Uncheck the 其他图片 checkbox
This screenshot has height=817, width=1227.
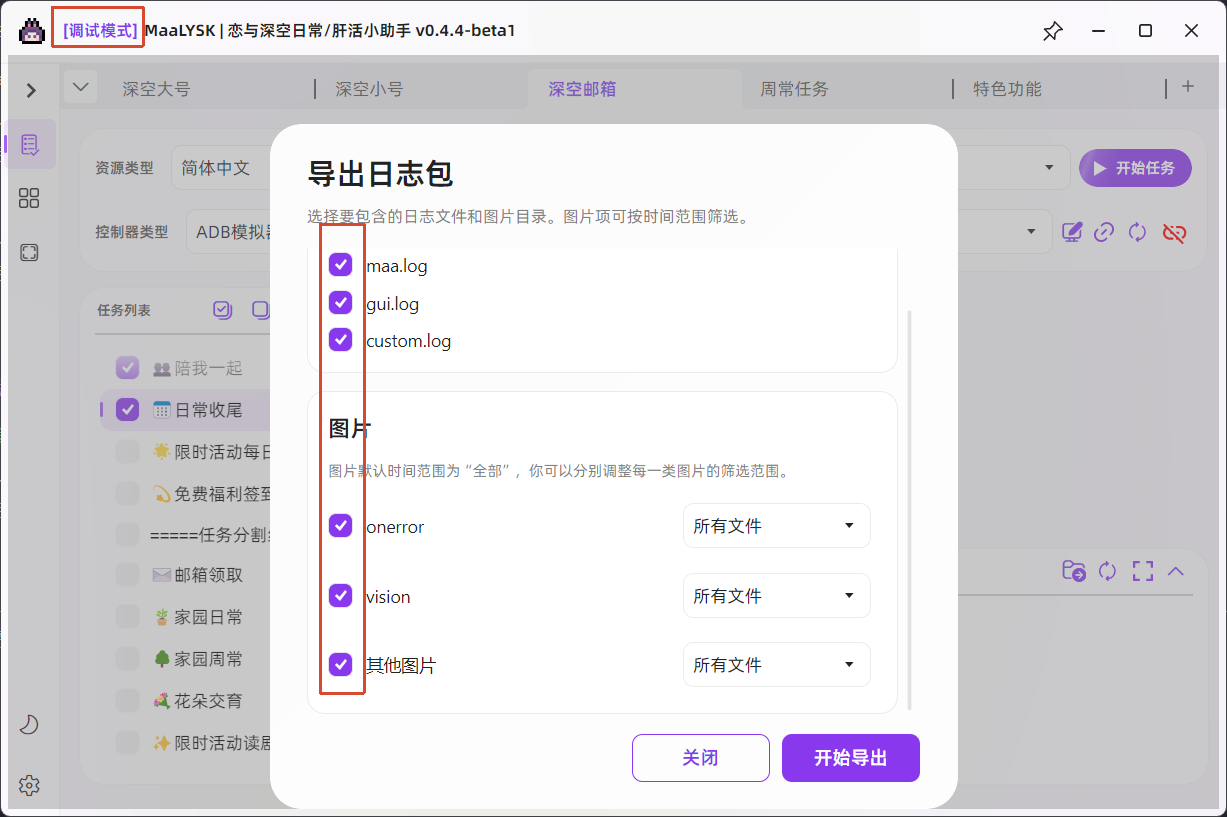tap(341, 664)
